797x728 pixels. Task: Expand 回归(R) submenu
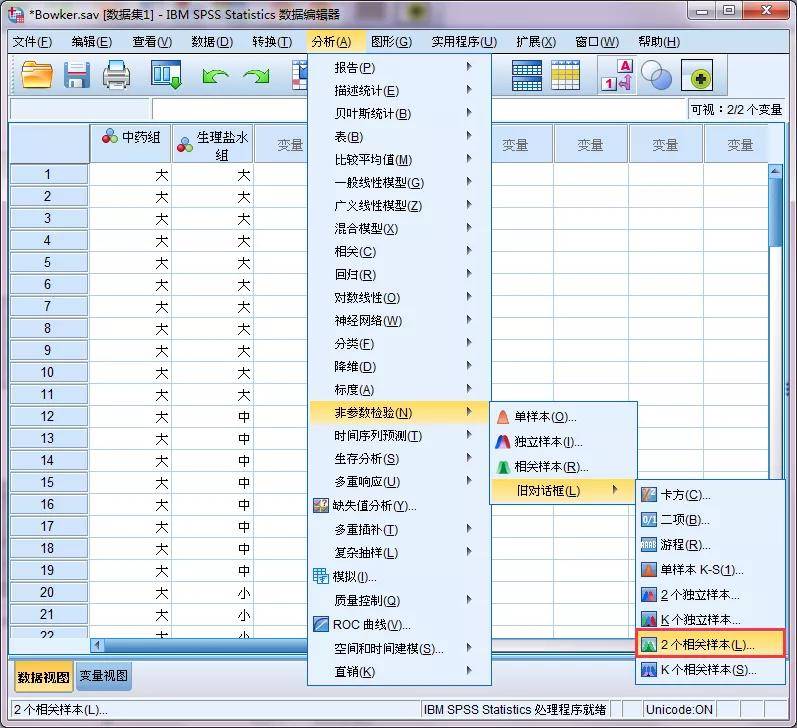click(x=400, y=275)
